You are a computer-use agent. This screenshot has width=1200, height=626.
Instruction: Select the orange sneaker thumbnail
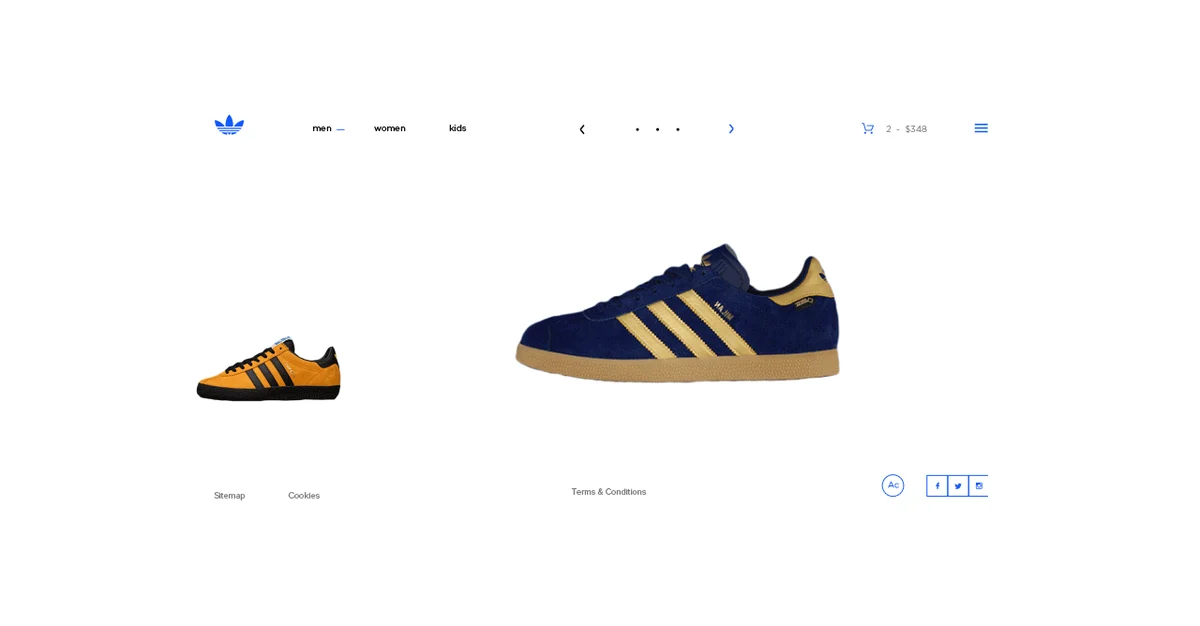click(x=269, y=370)
